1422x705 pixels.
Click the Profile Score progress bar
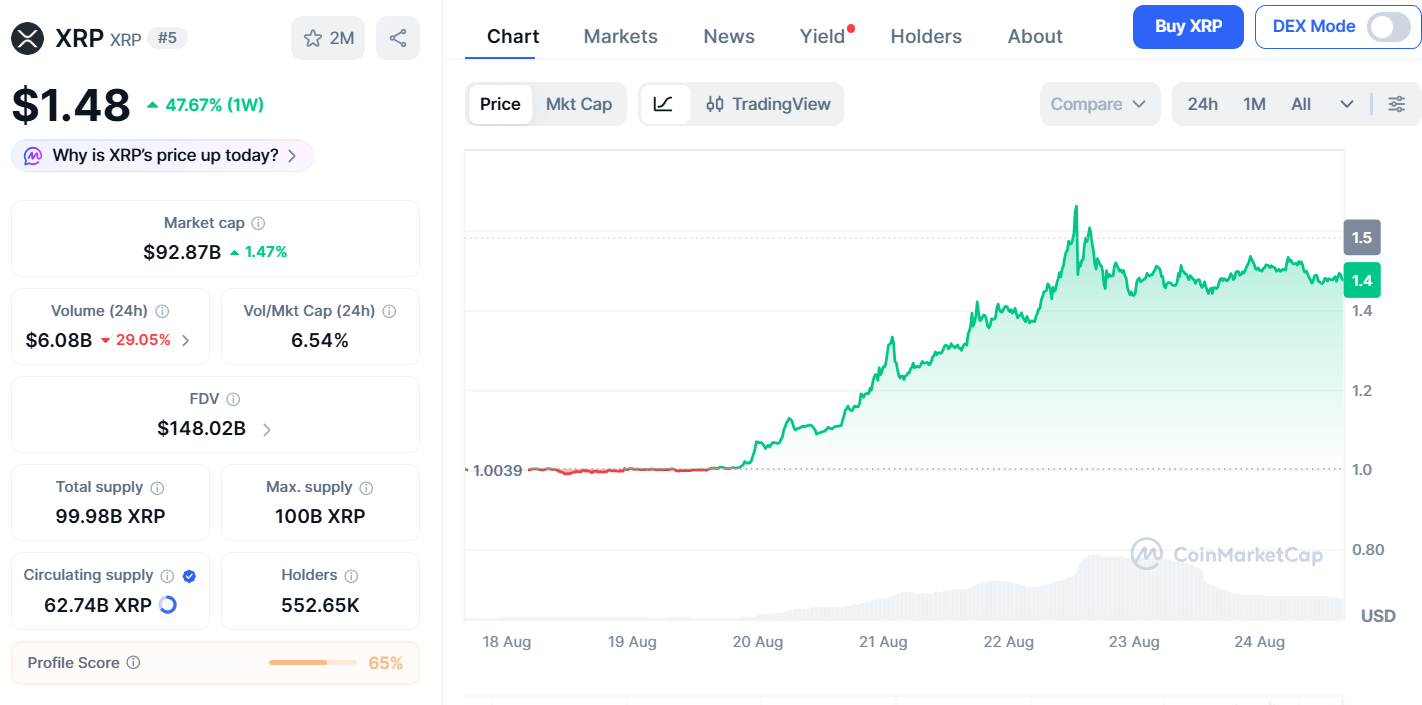tap(312, 663)
